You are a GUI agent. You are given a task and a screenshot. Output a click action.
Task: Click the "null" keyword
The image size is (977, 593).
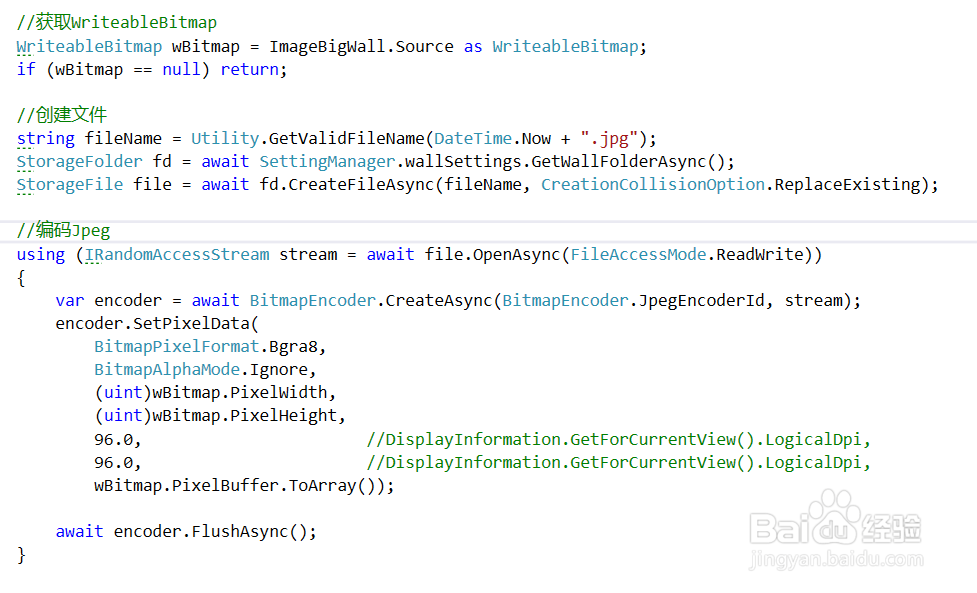coord(181,70)
